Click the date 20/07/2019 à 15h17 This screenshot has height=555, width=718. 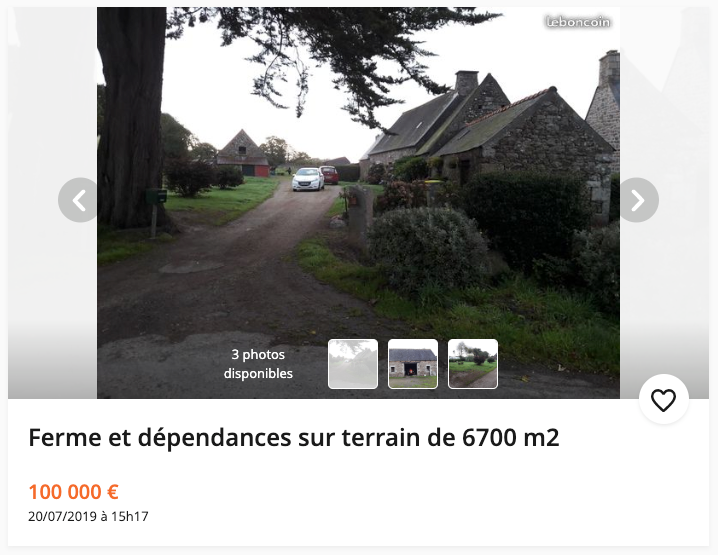(88, 517)
